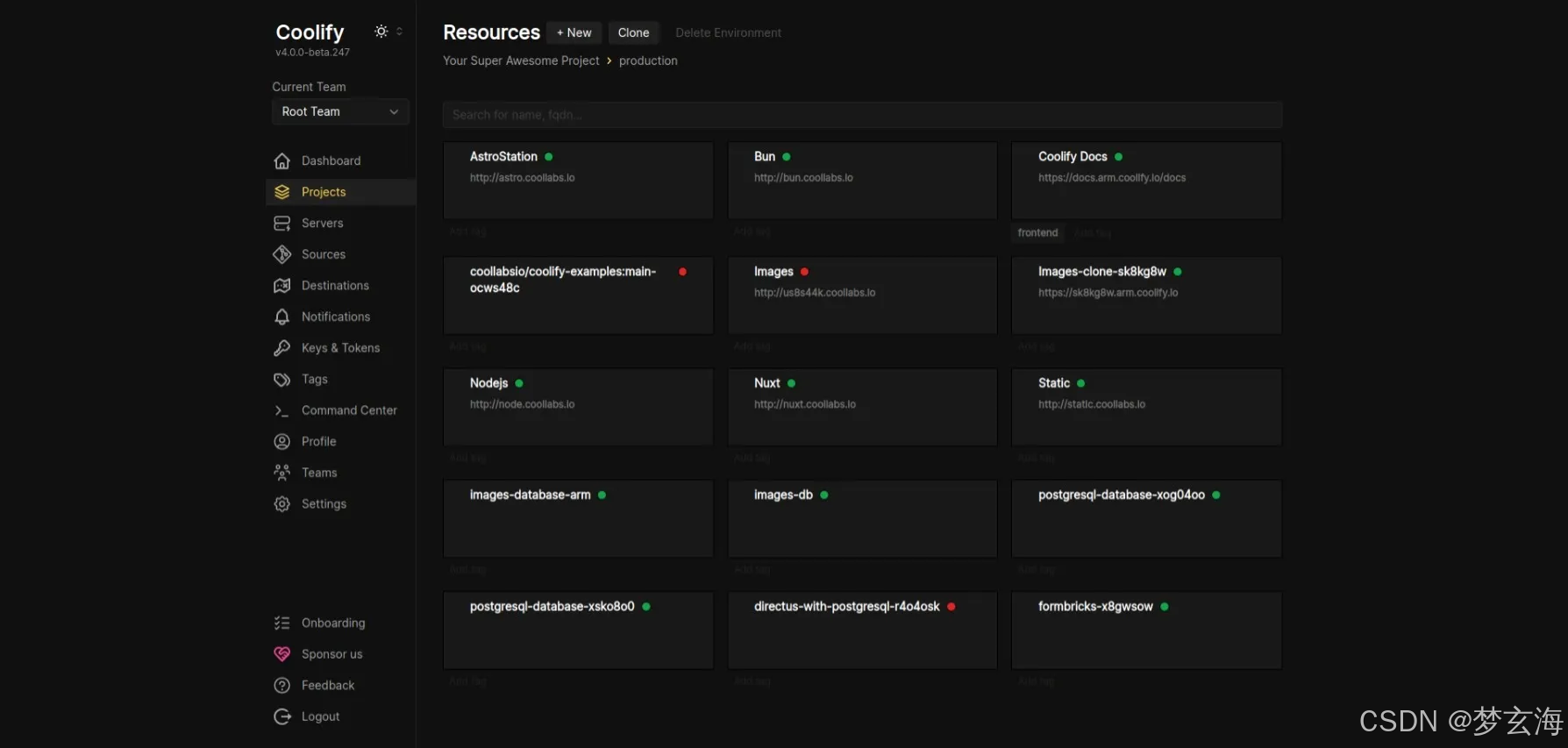Open Keys & Tokens page
Screen dimensions: 1568x748
(340, 348)
